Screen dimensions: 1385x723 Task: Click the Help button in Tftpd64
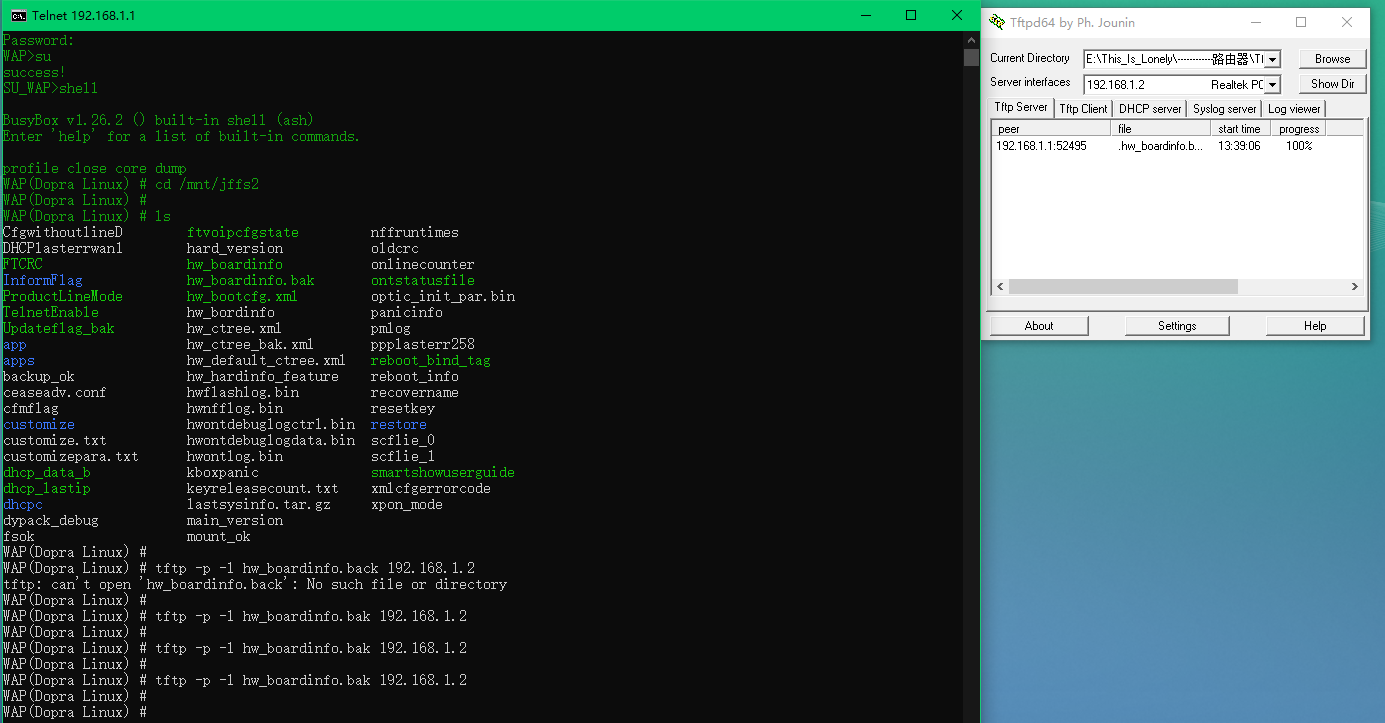click(1315, 326)
